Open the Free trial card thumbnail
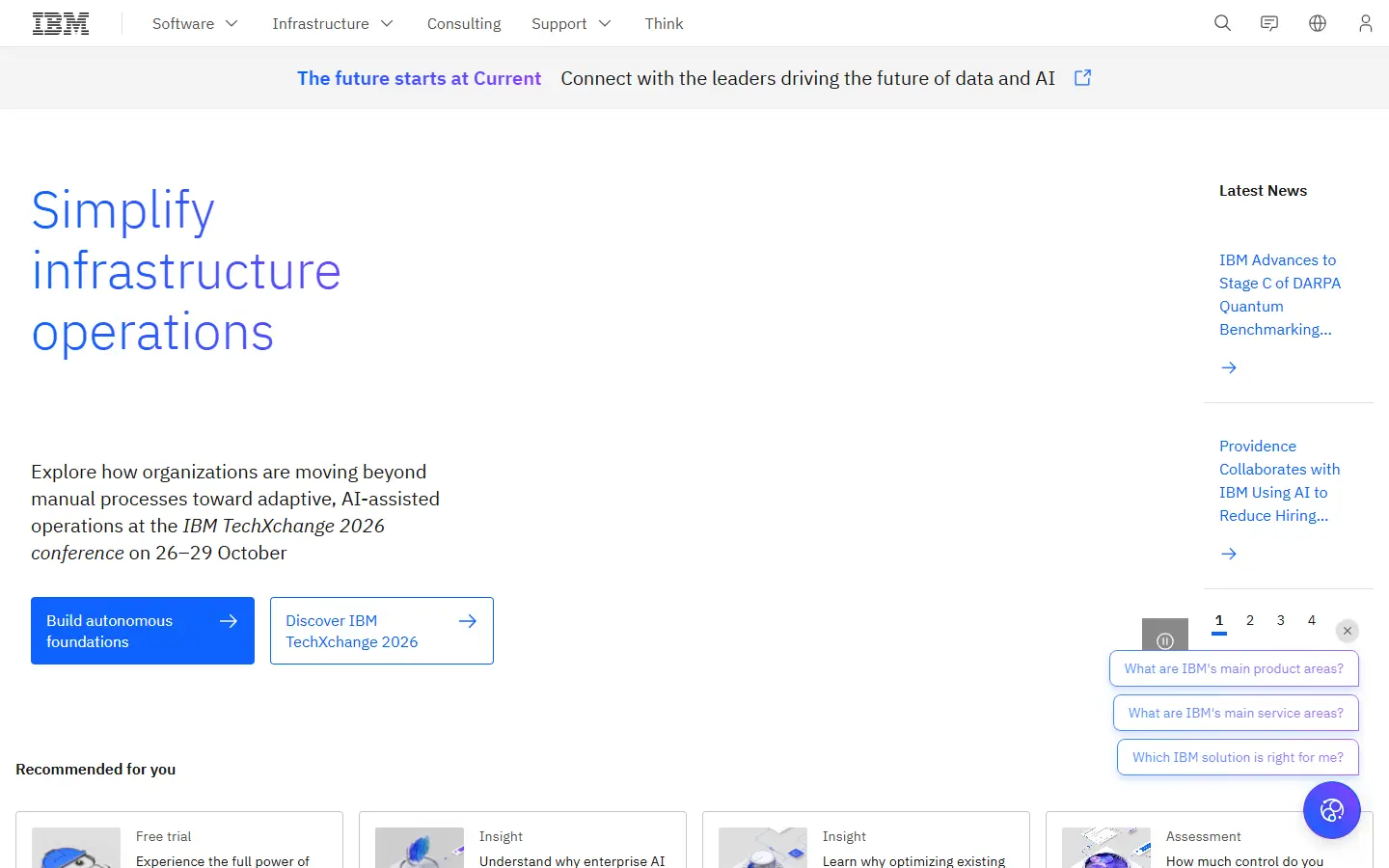 click(x=76, y=848)
